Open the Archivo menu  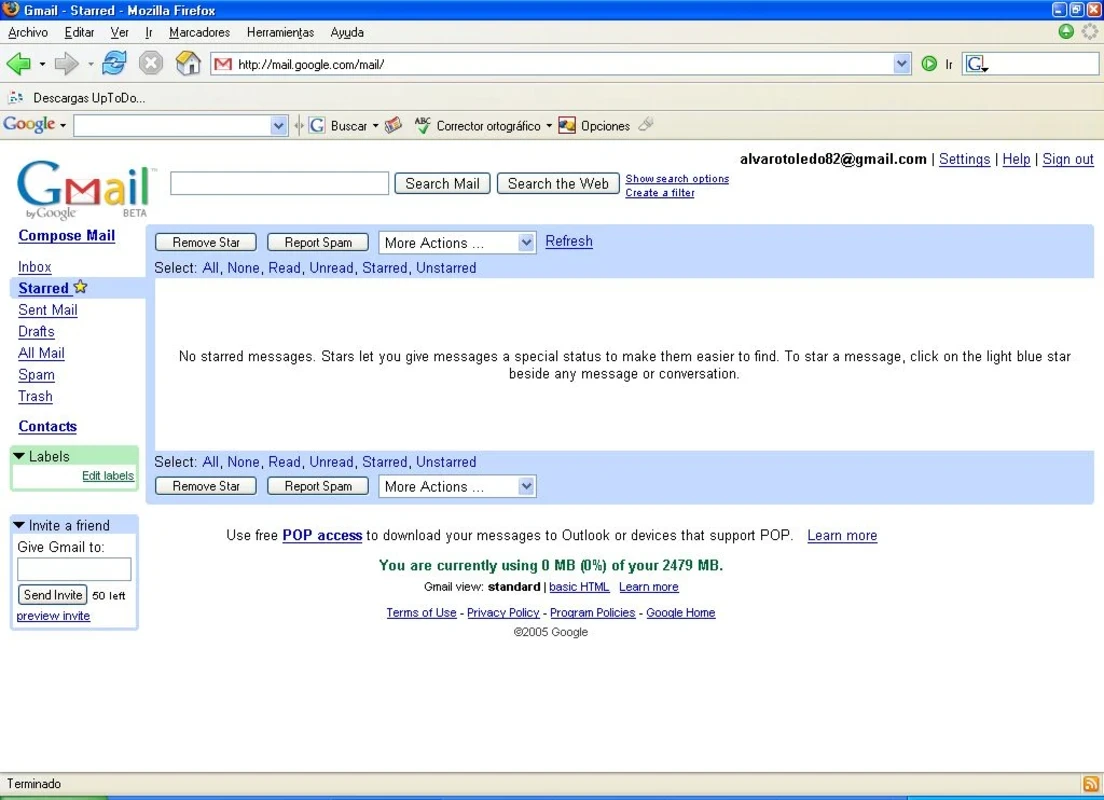(28, 32)
